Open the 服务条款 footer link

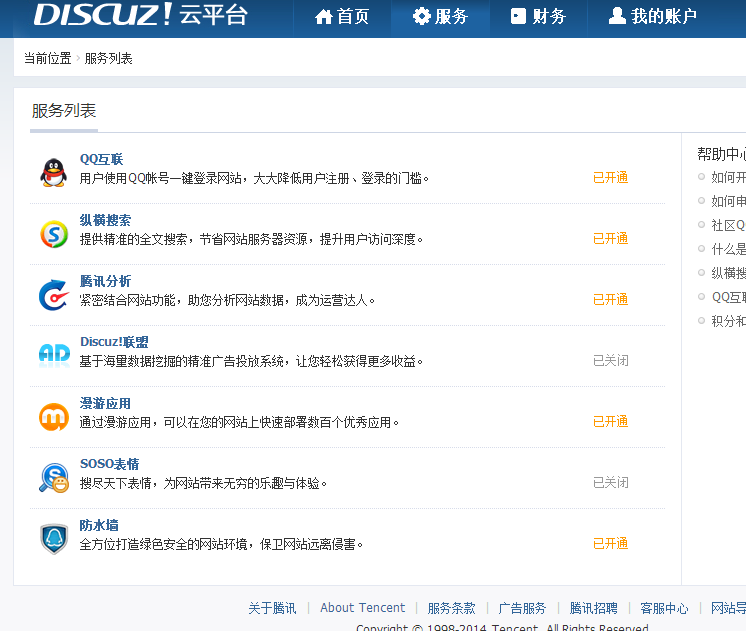pyautogui.click(x=452, y=608)
